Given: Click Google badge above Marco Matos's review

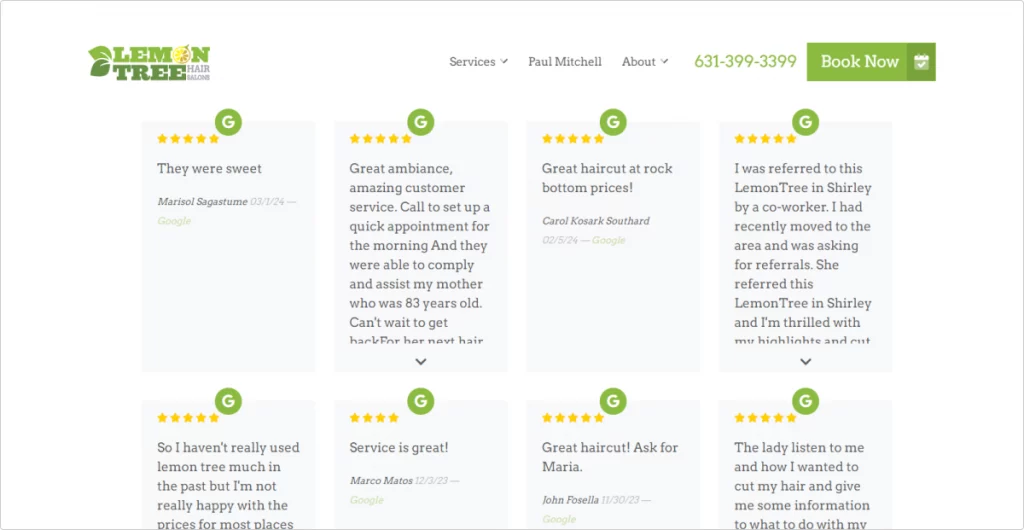Looking at the screenshot, I should click(x=421, y=401).
